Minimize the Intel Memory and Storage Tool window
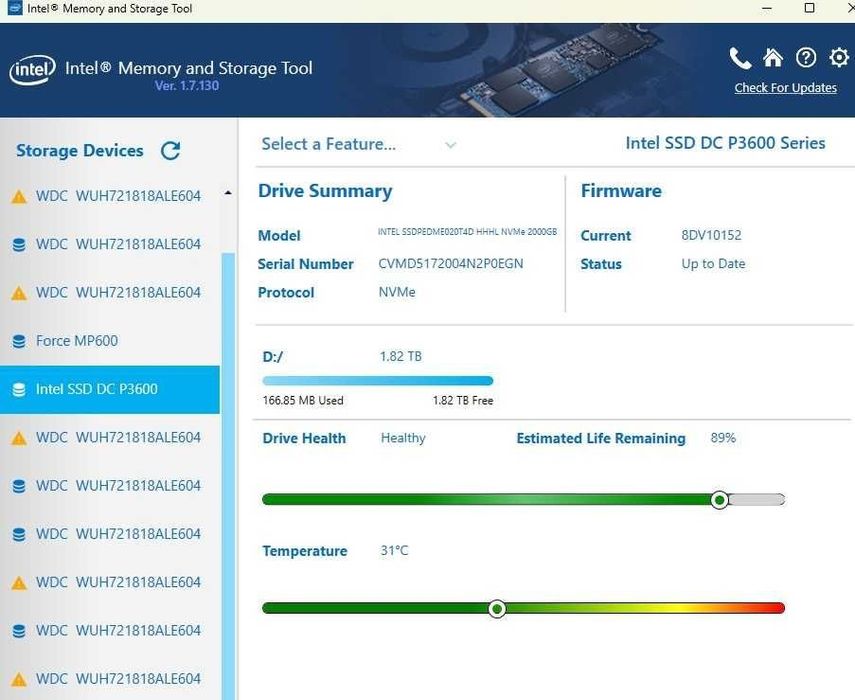Screen dimensions: 855x700 pyautogui.click(x=767, y=8)
